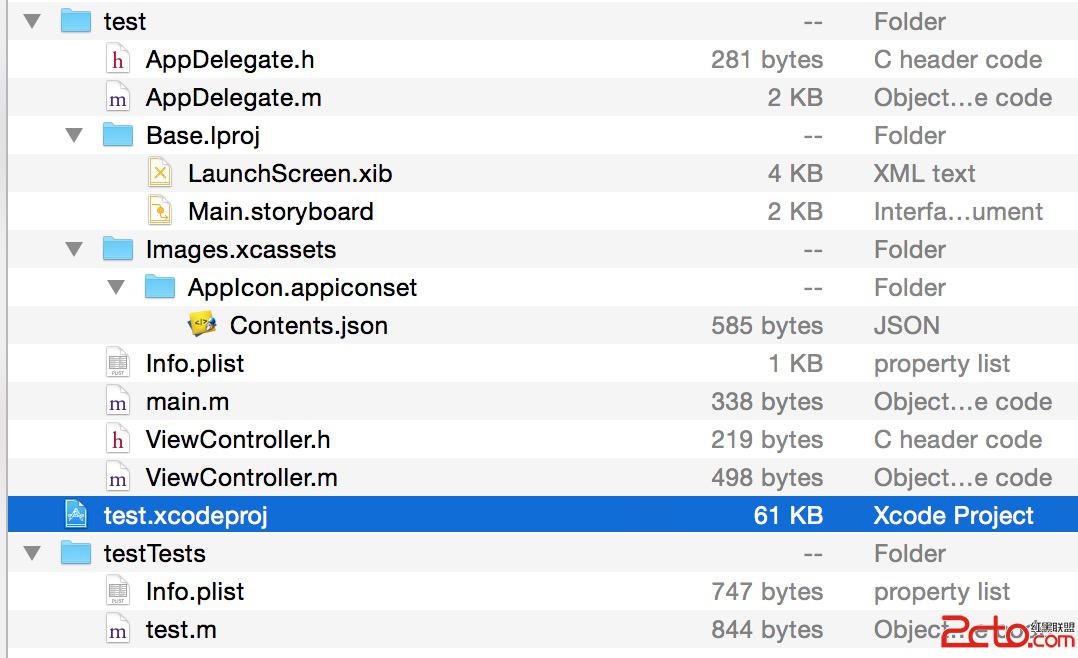This screenshot has height=658, width=1078.
Task: Click the Xcode Project kind label
Action: coord(953,516)
